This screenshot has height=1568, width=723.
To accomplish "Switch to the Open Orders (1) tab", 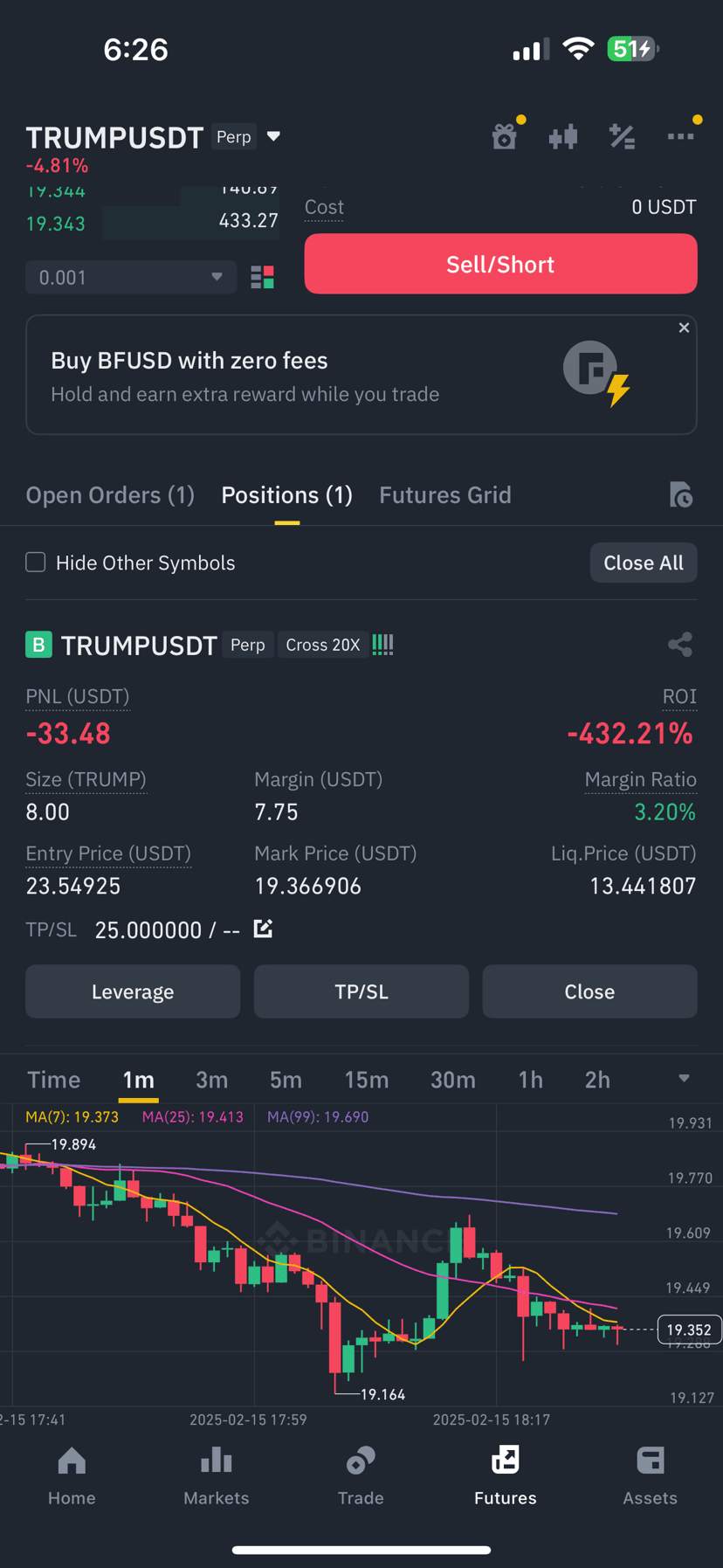I will (x=110, y=495).
